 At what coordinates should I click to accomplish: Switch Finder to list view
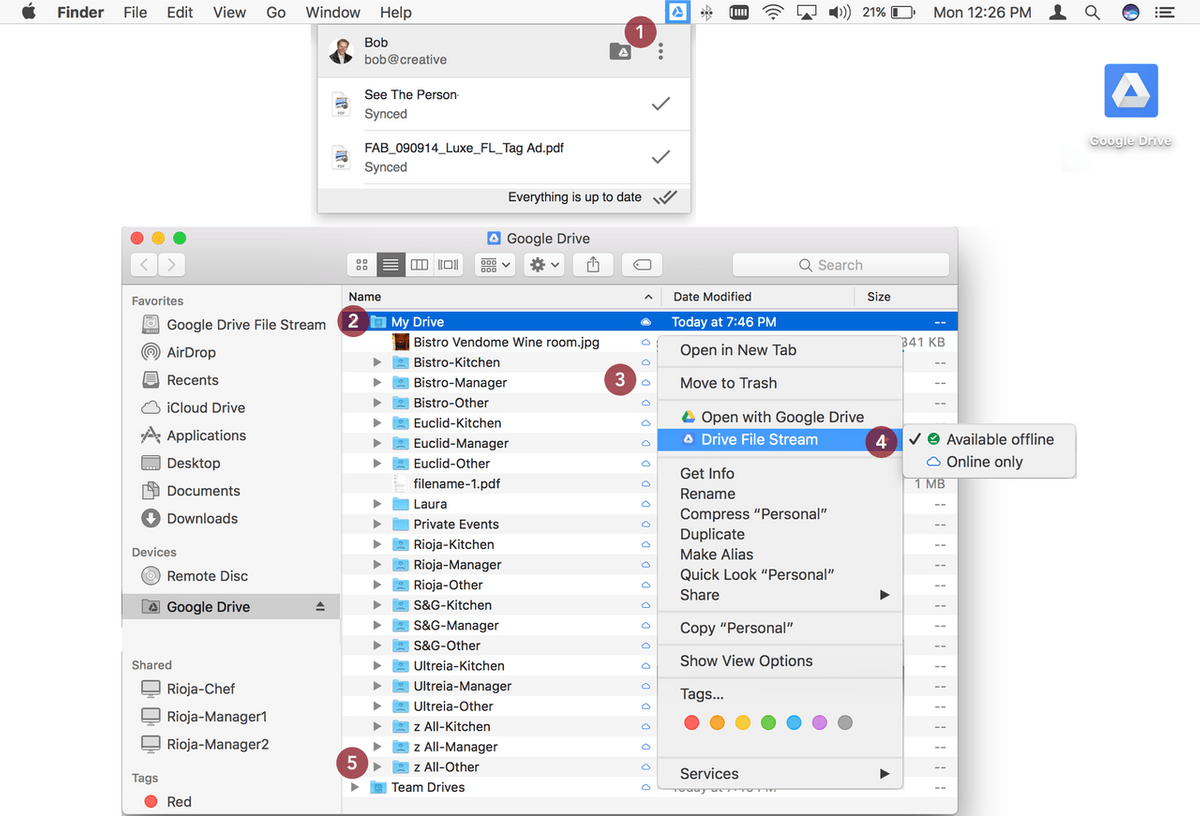pos(390,265)
